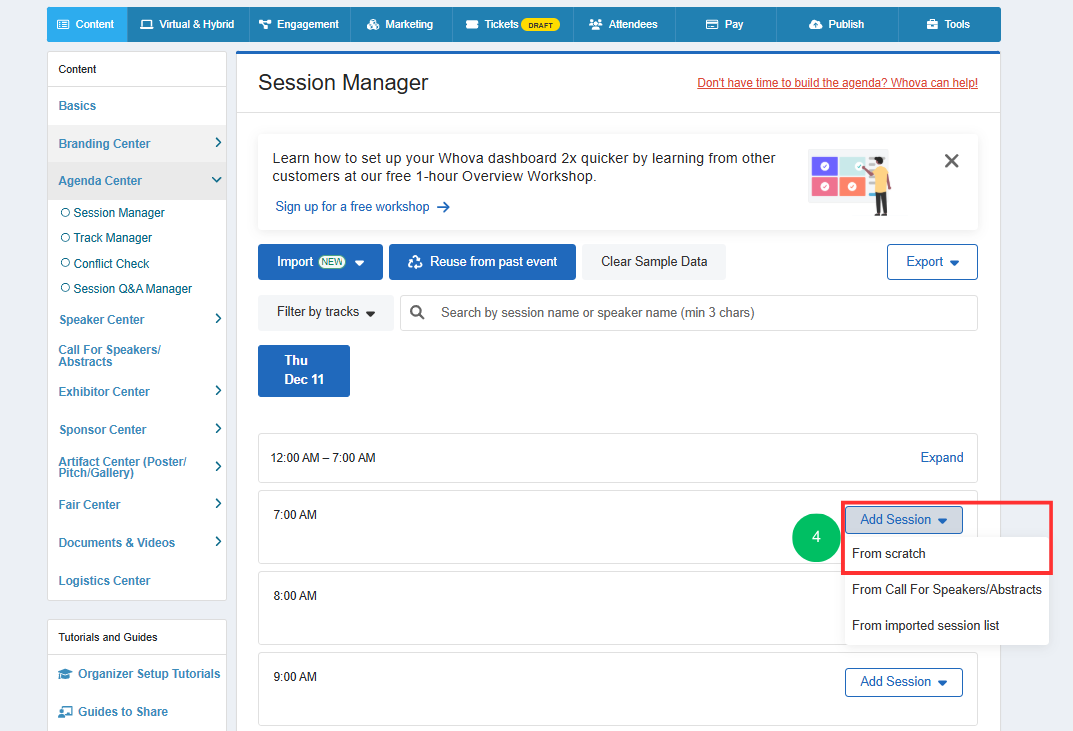Viewport: 1073px width, 731px height.
Task: Open the Export dropdown
Action: click(932, 262)
